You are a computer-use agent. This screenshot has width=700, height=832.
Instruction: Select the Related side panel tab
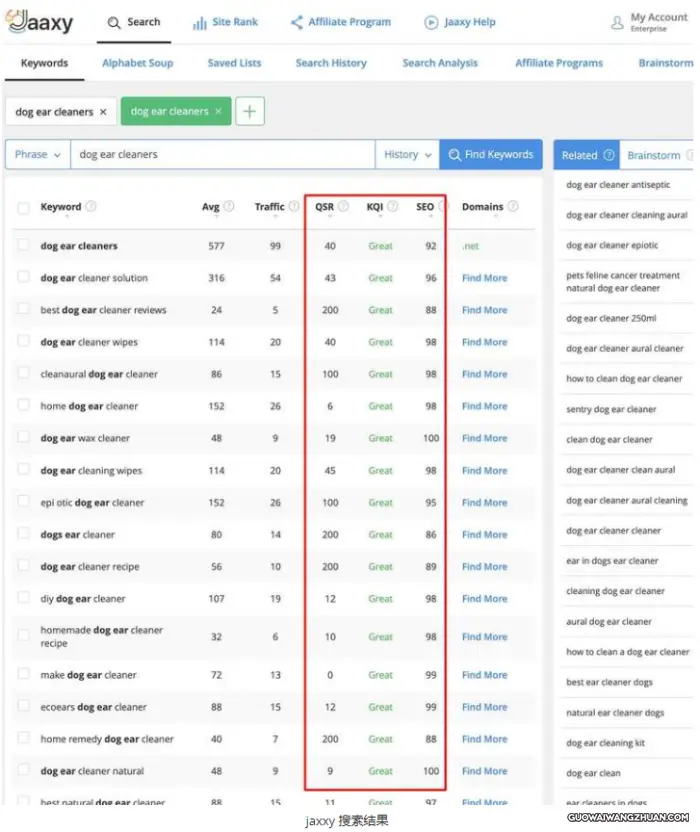point(586,155)
